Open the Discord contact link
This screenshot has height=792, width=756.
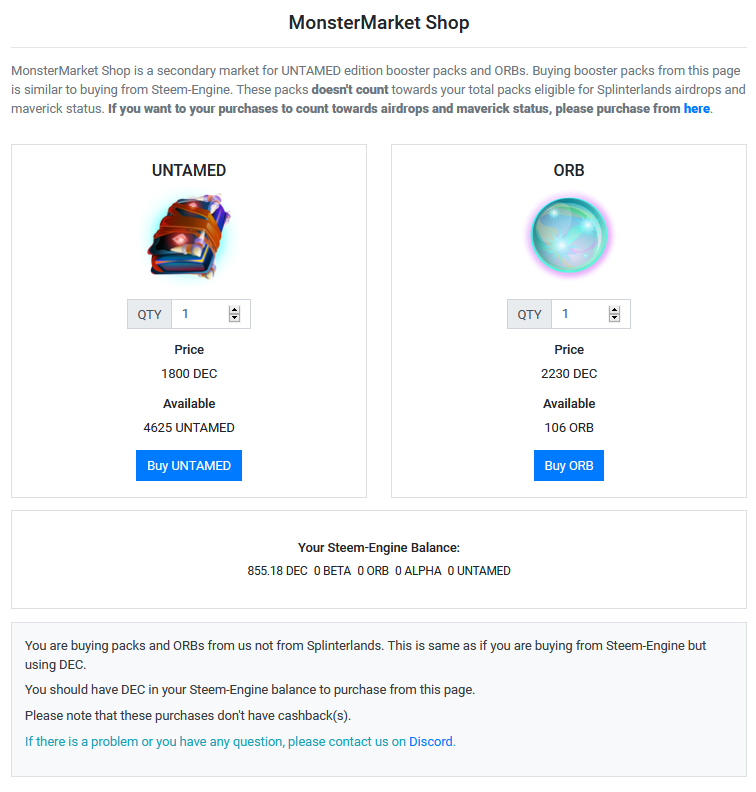point(431,741)
